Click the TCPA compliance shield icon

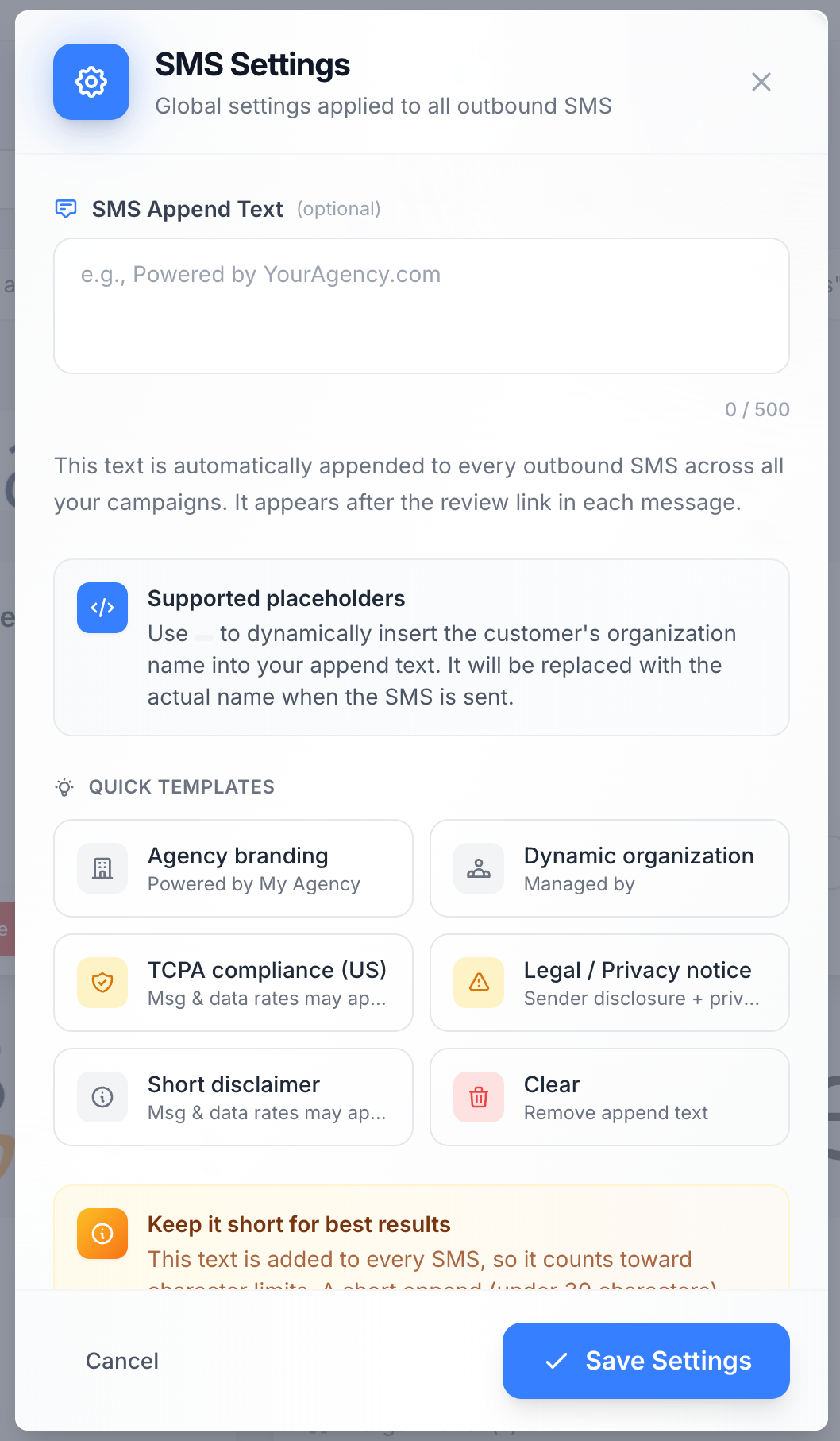(102, 983)
